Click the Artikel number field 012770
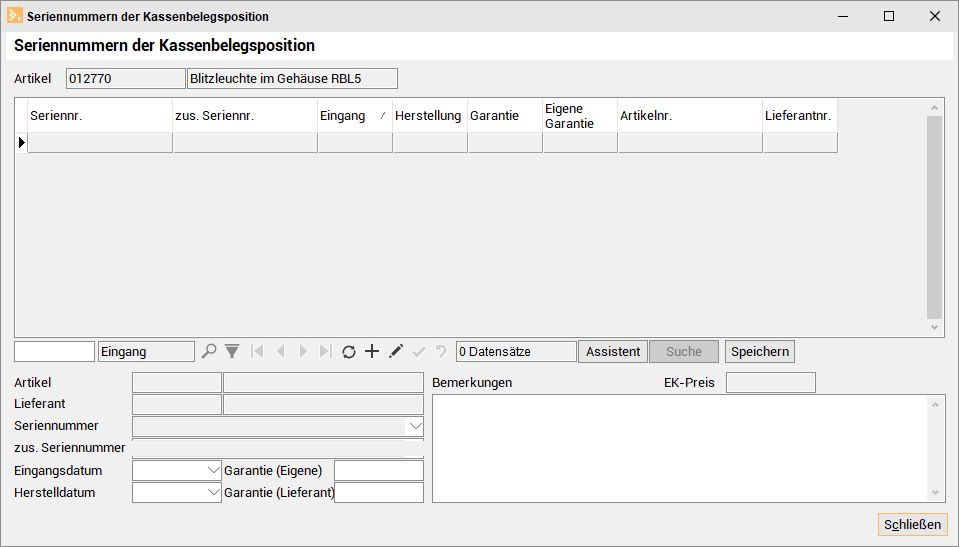 point(125,78)
